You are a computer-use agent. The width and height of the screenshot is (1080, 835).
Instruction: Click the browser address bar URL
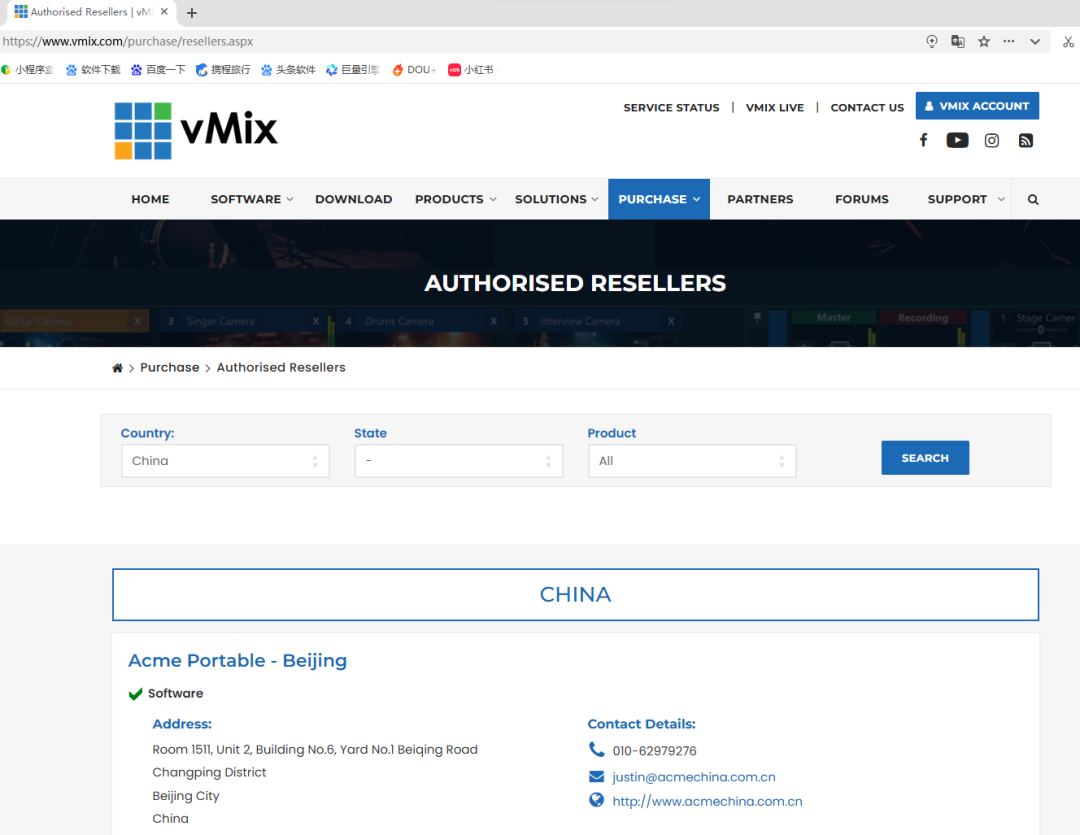[128, 41]
